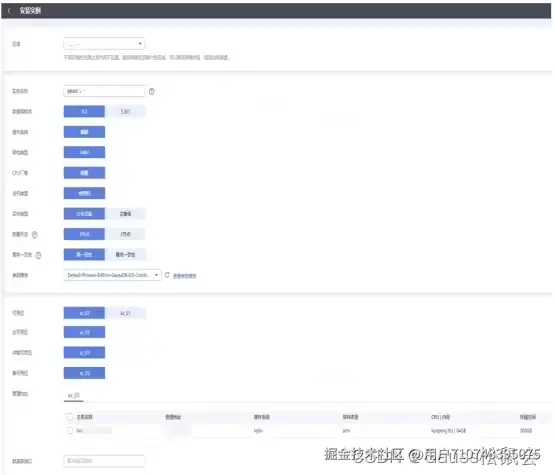Click the 300GB storage cell

coord(526,430)
